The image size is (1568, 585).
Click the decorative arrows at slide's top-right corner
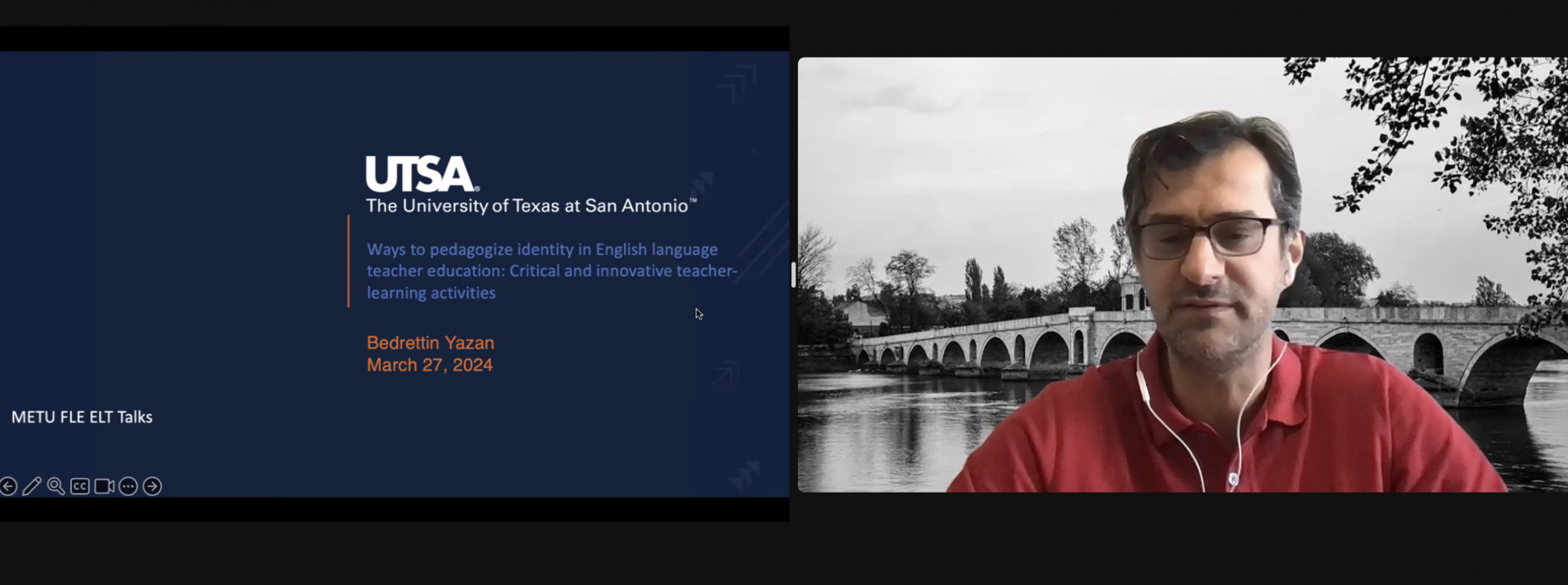point(736,84)
